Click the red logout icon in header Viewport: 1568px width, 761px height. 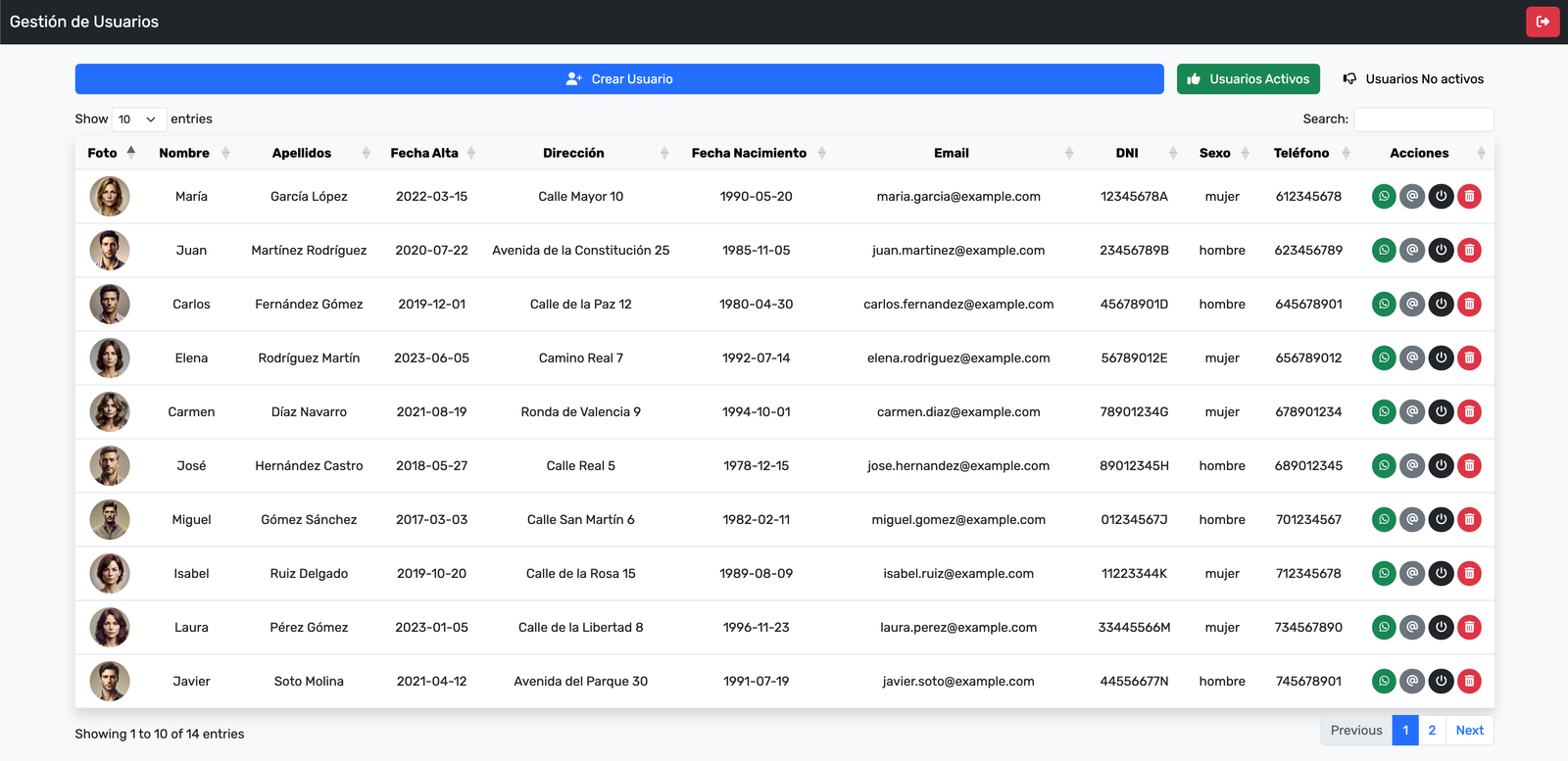coord(1543,22)
